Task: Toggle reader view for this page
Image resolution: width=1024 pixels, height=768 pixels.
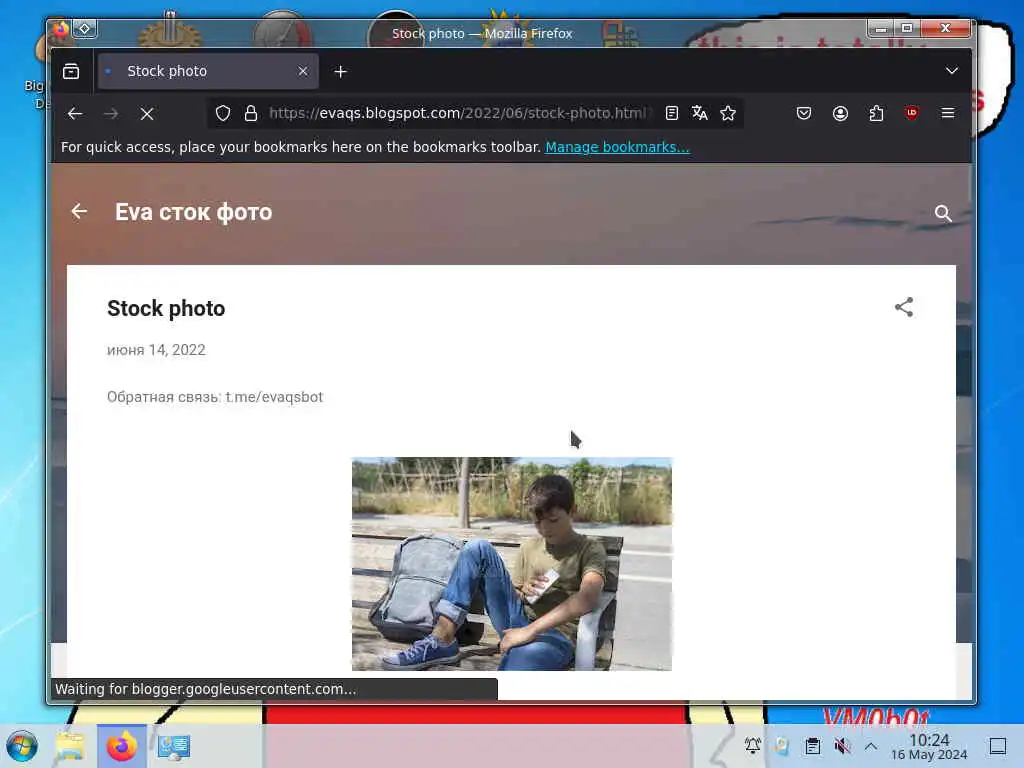Action: click(x=671, y=113)
